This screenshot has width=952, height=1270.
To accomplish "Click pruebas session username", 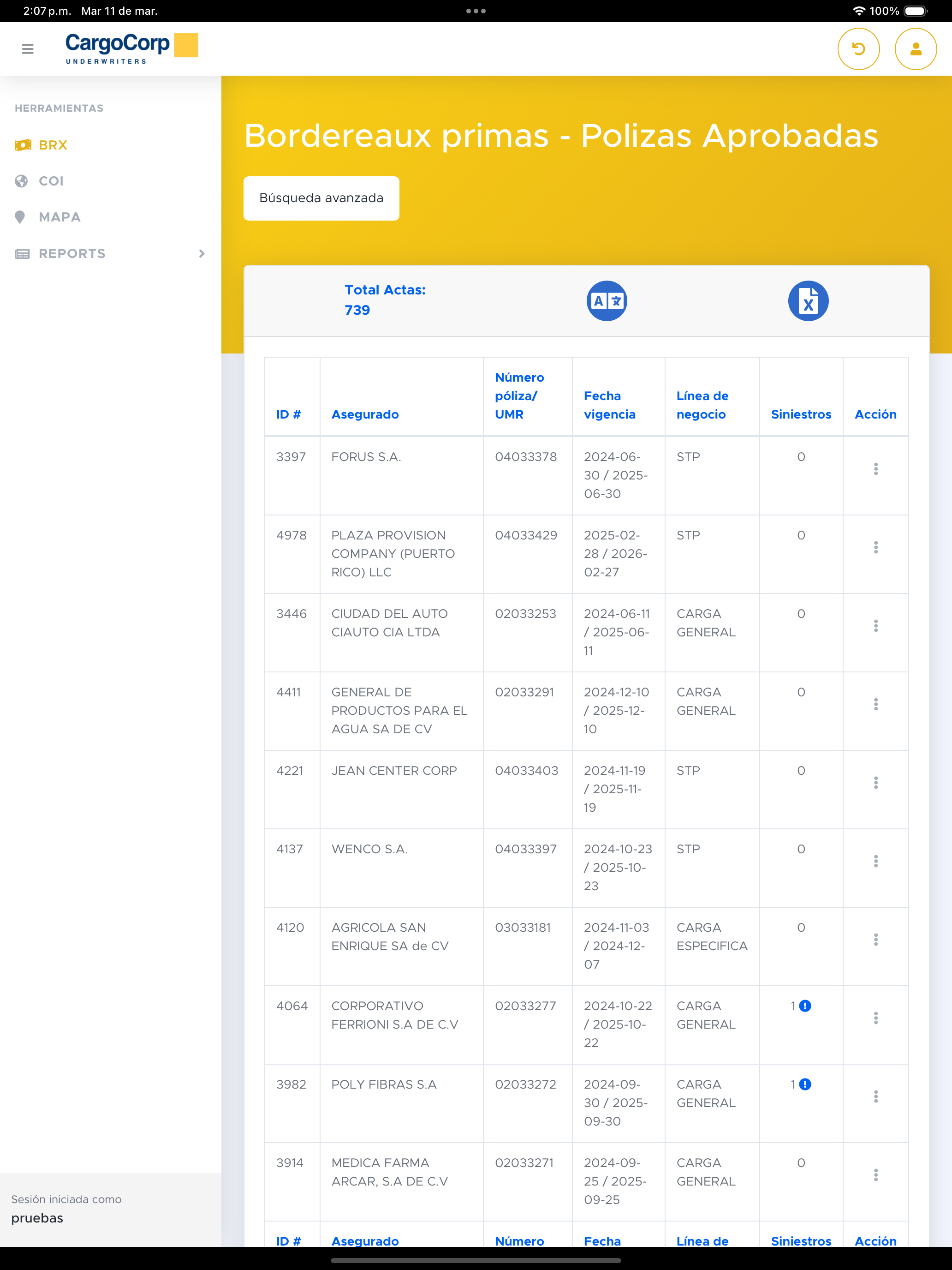I will [37, 1218].
